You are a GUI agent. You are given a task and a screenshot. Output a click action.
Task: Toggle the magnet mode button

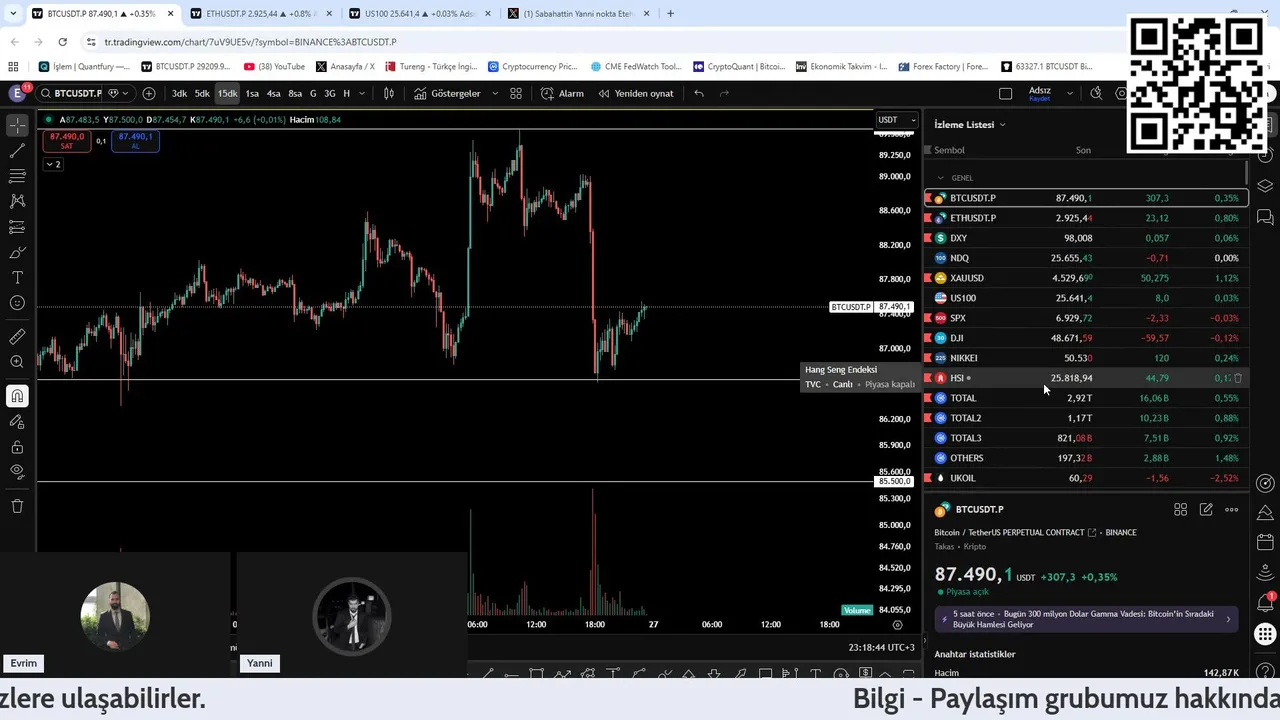pos(17,397)
